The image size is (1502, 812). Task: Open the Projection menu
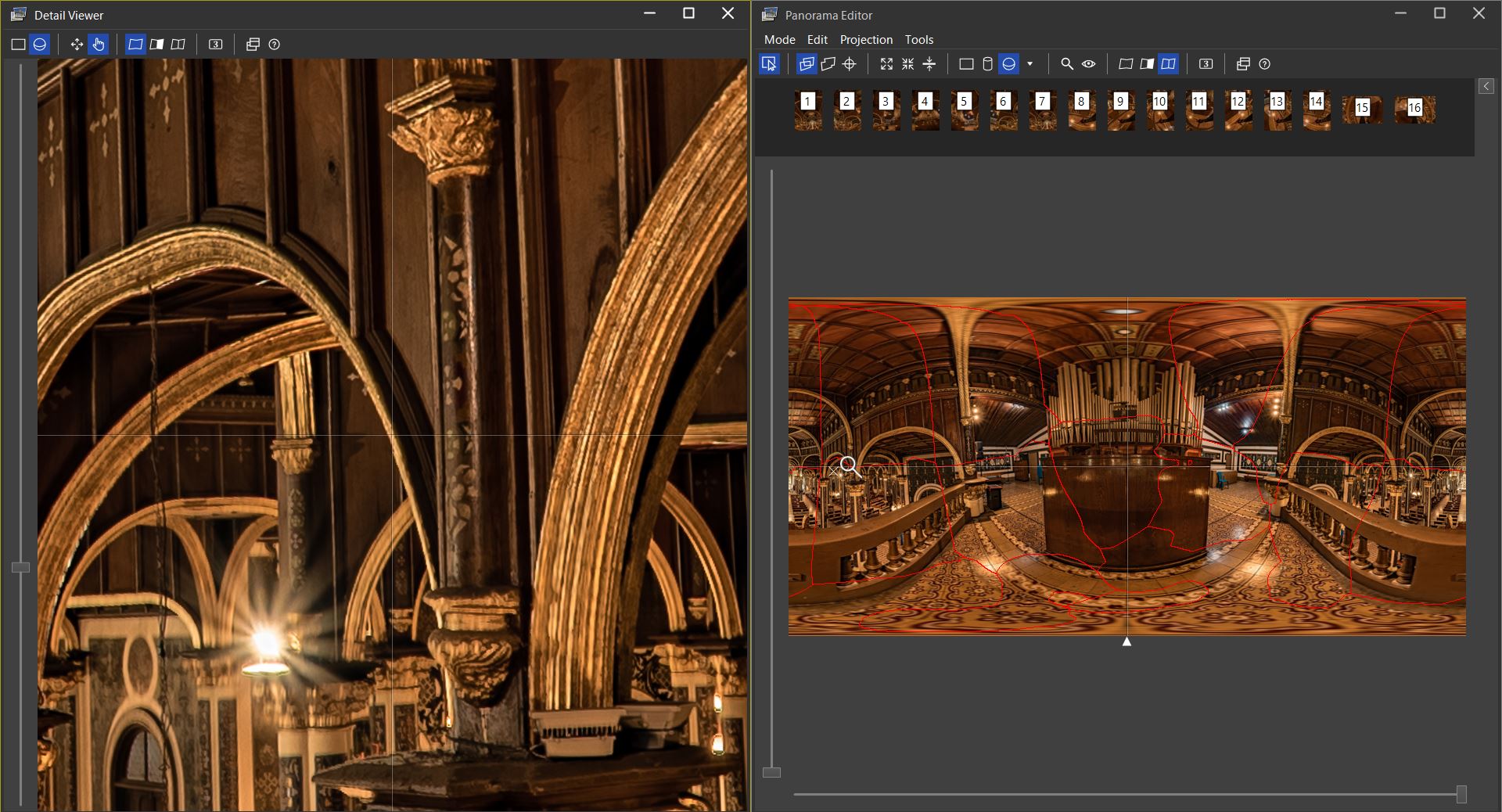click(866, 39)
